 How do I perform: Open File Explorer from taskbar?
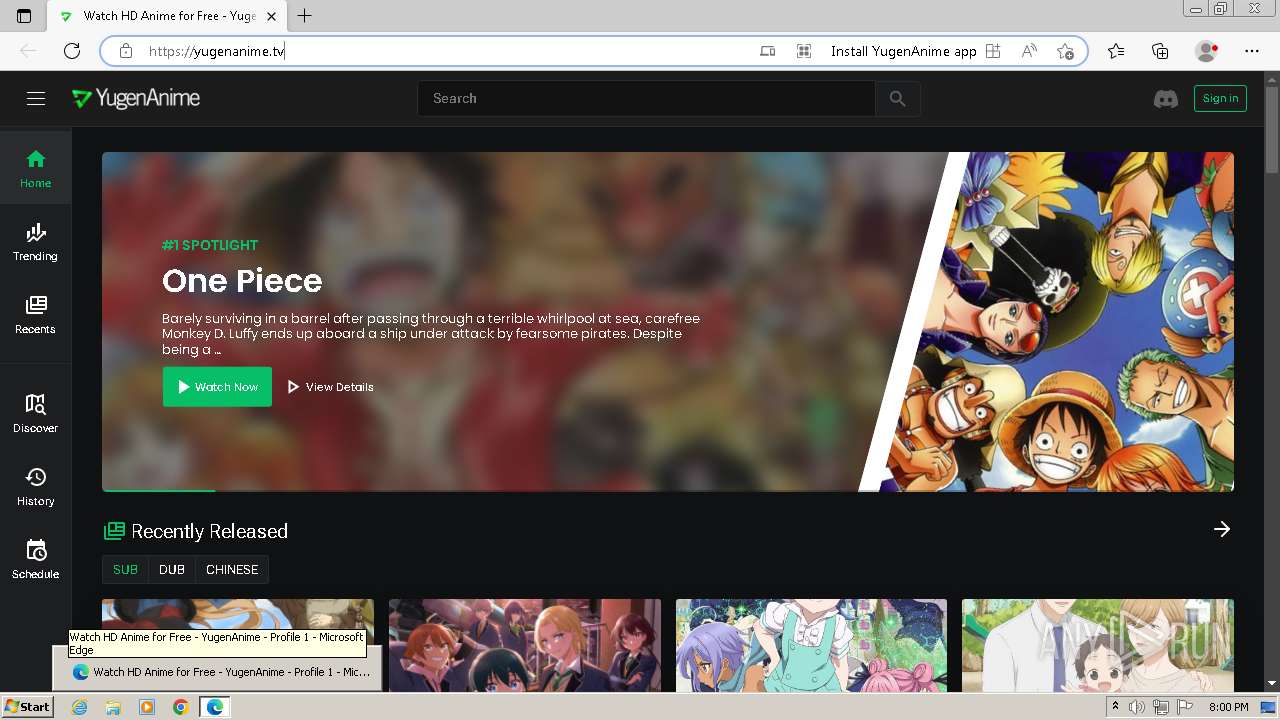click(113, 707)
